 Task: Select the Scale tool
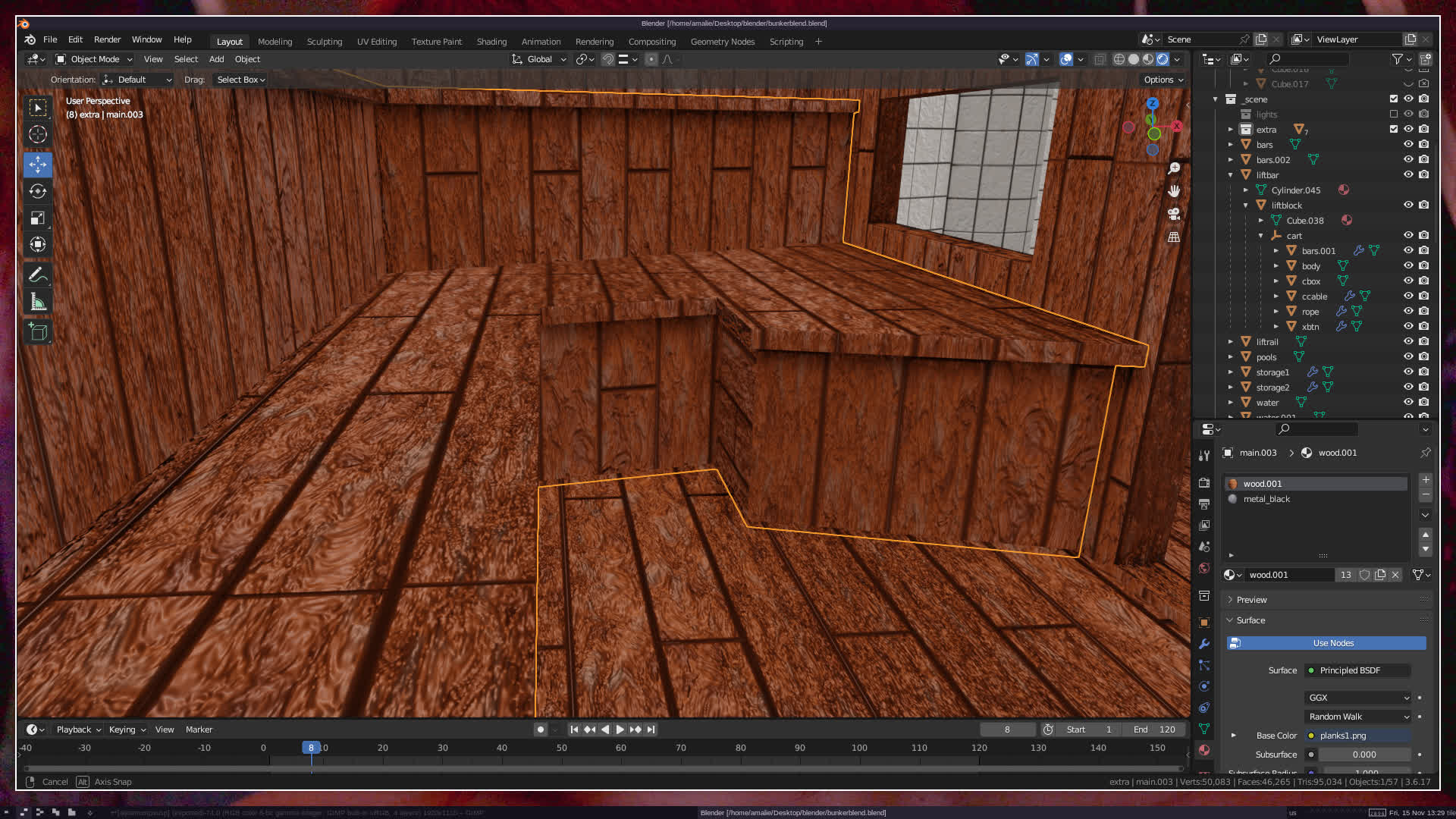pos(38,218)
